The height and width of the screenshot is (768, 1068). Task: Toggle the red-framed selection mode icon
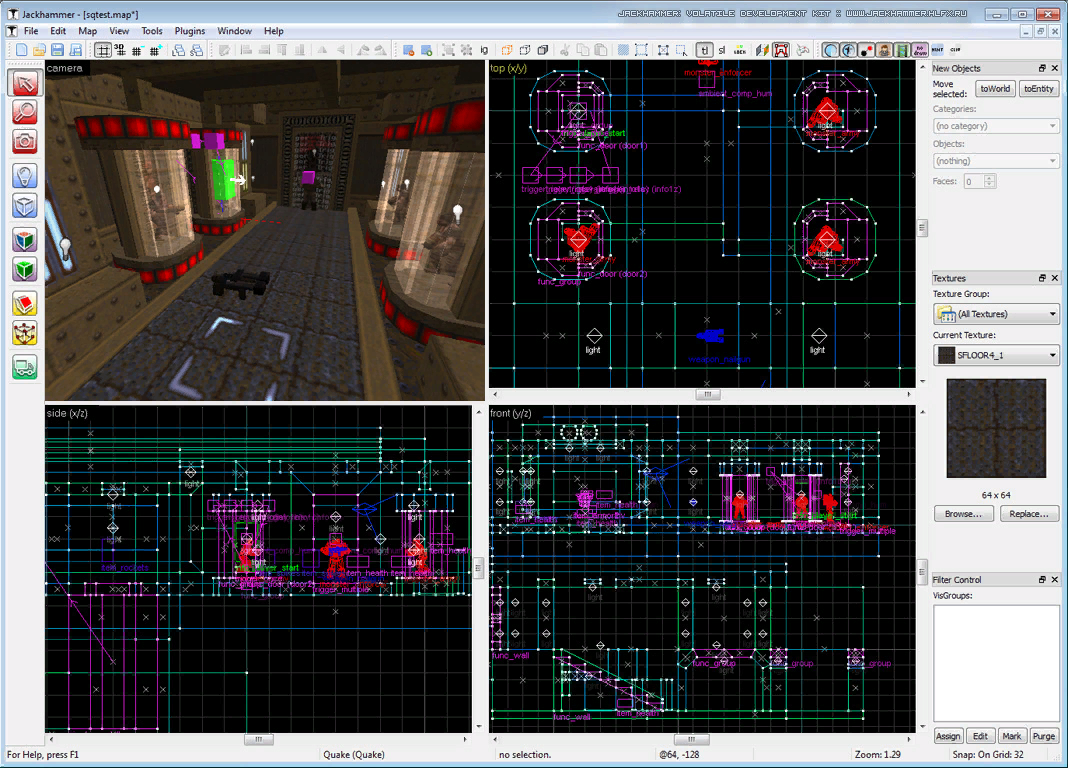pyautogui.click(x=781, y=50)
